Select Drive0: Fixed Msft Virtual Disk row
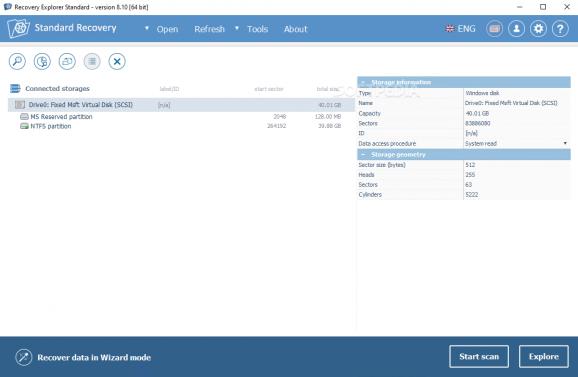This screenshot has width=578, height=377. click(x=181, y=105)
